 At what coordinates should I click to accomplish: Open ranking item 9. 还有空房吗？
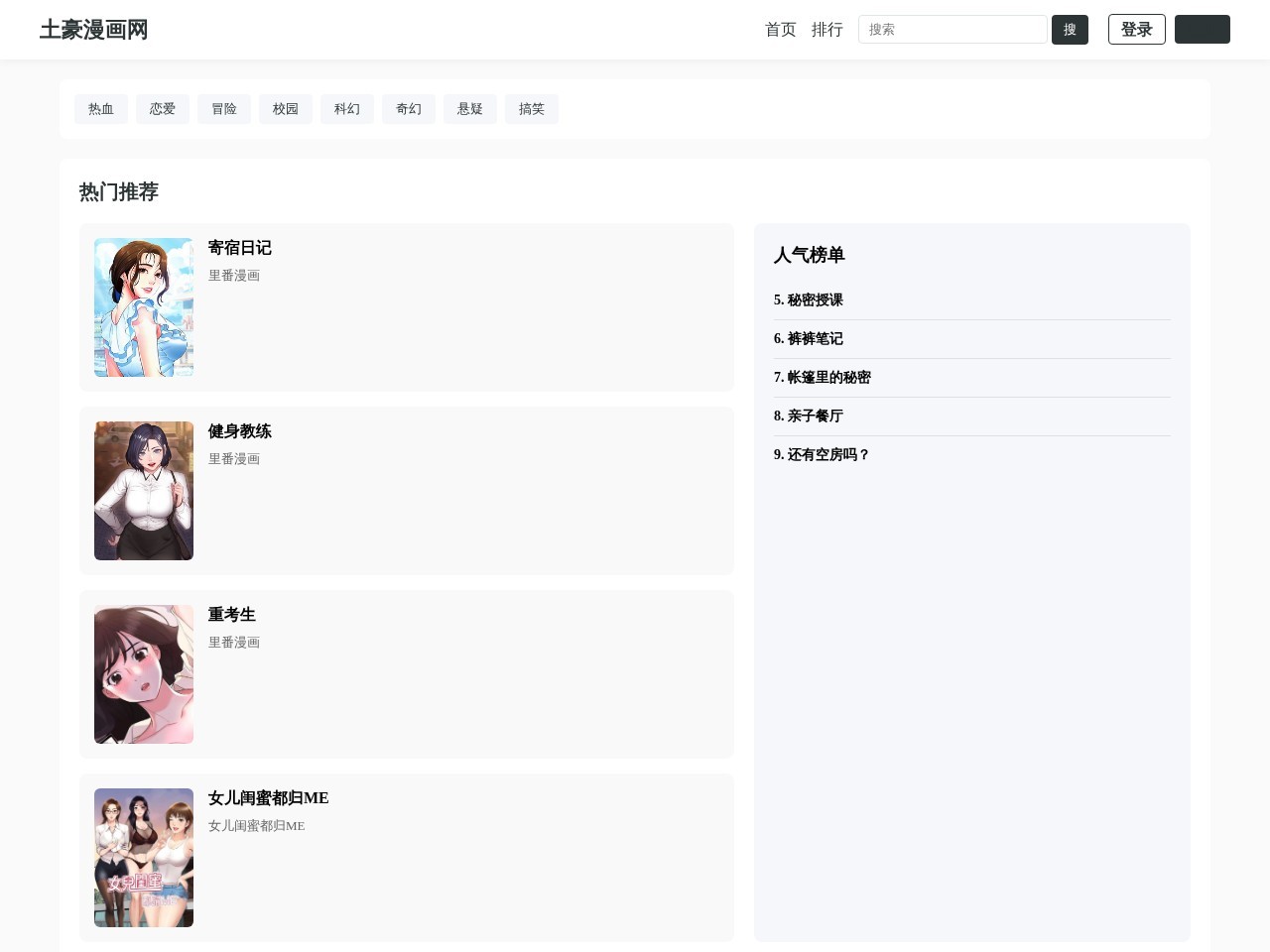822,454
